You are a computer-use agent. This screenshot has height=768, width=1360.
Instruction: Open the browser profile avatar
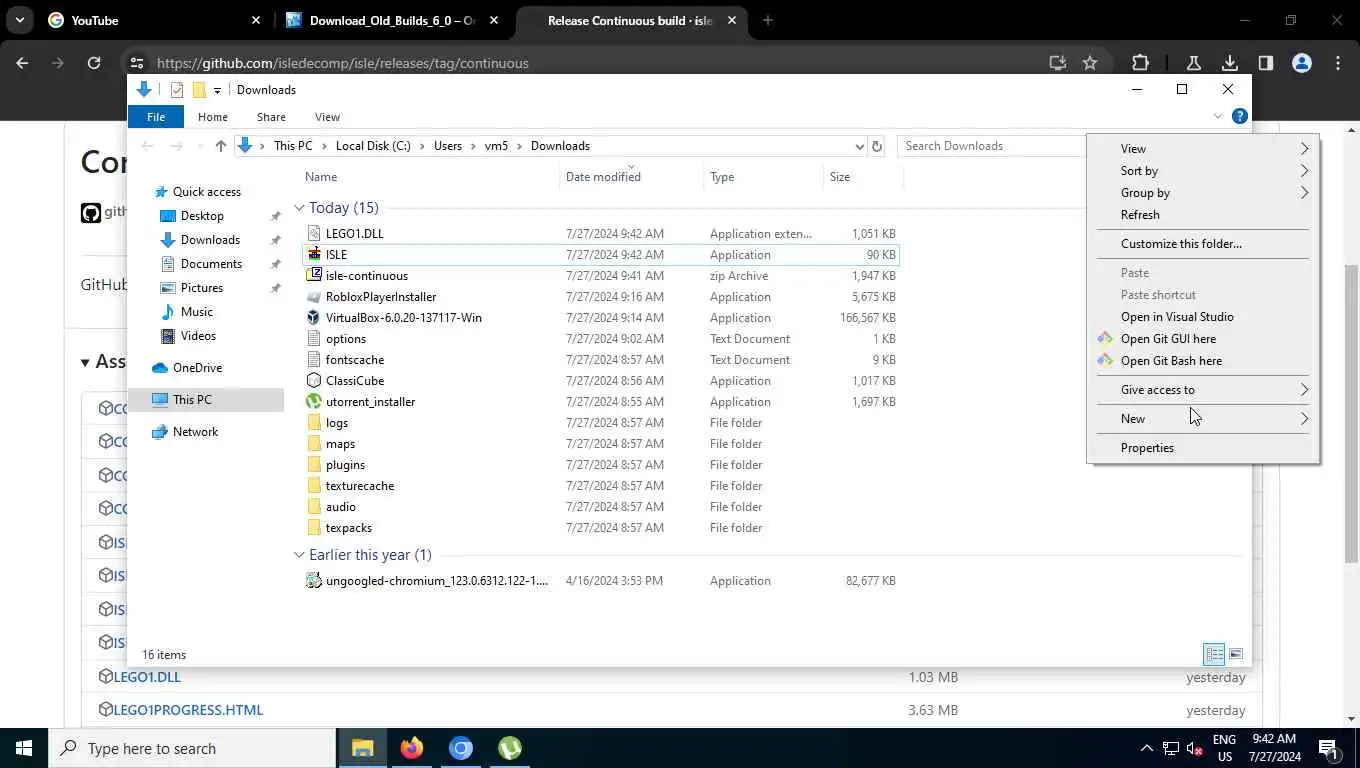pos(1302,63)
